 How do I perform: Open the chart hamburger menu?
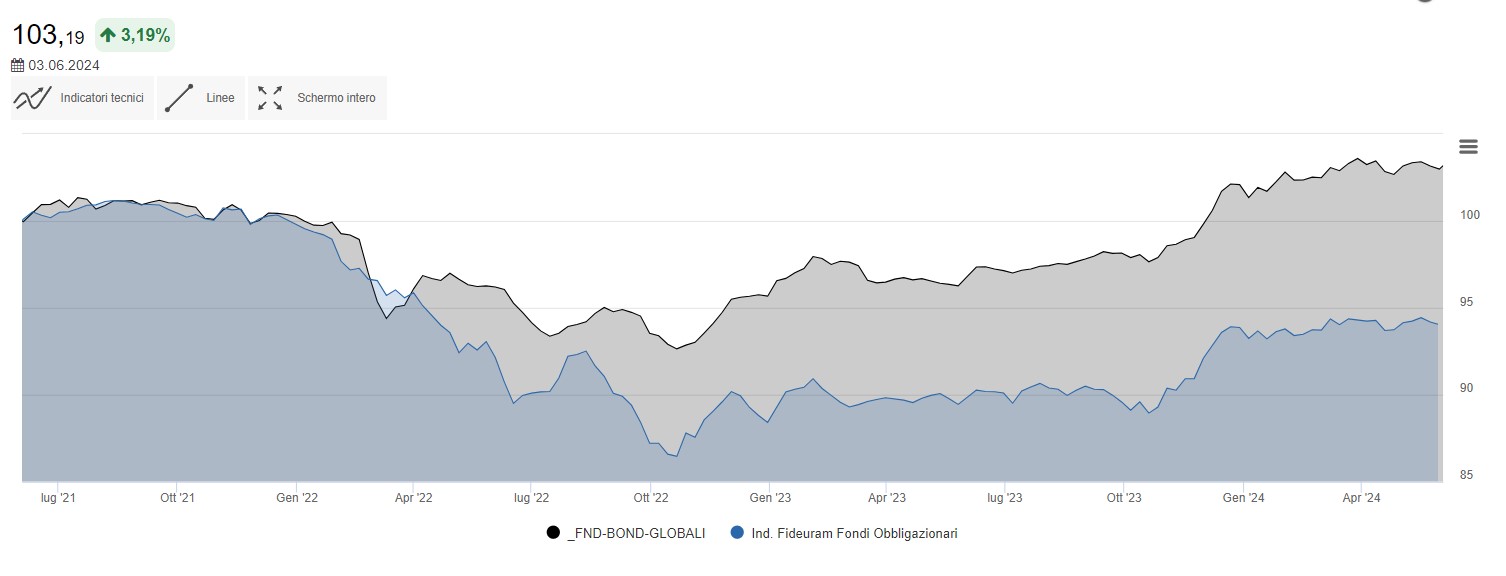click(x=1468, y=147)
